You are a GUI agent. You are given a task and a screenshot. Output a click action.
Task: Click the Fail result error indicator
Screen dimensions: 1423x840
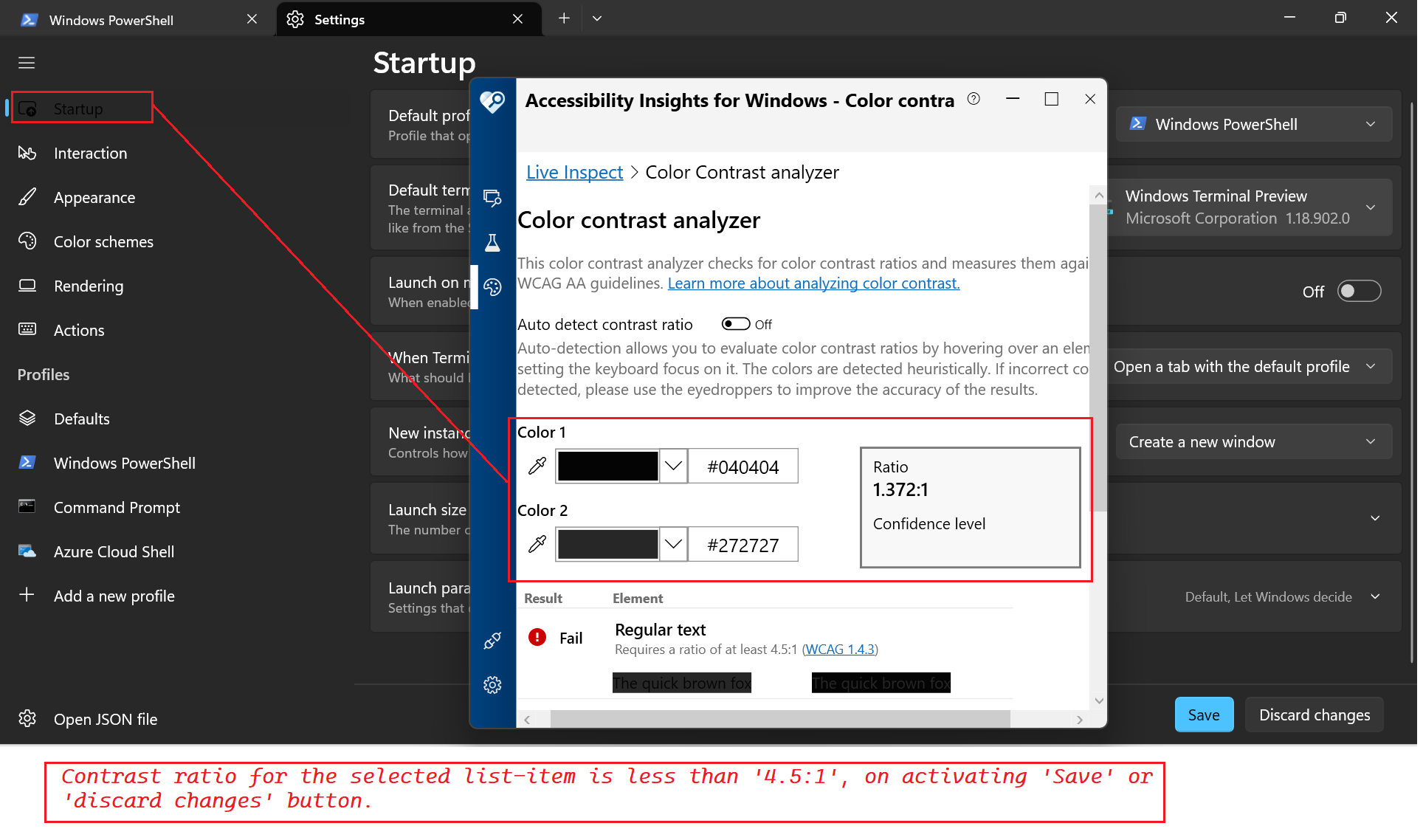click(537, 636)
